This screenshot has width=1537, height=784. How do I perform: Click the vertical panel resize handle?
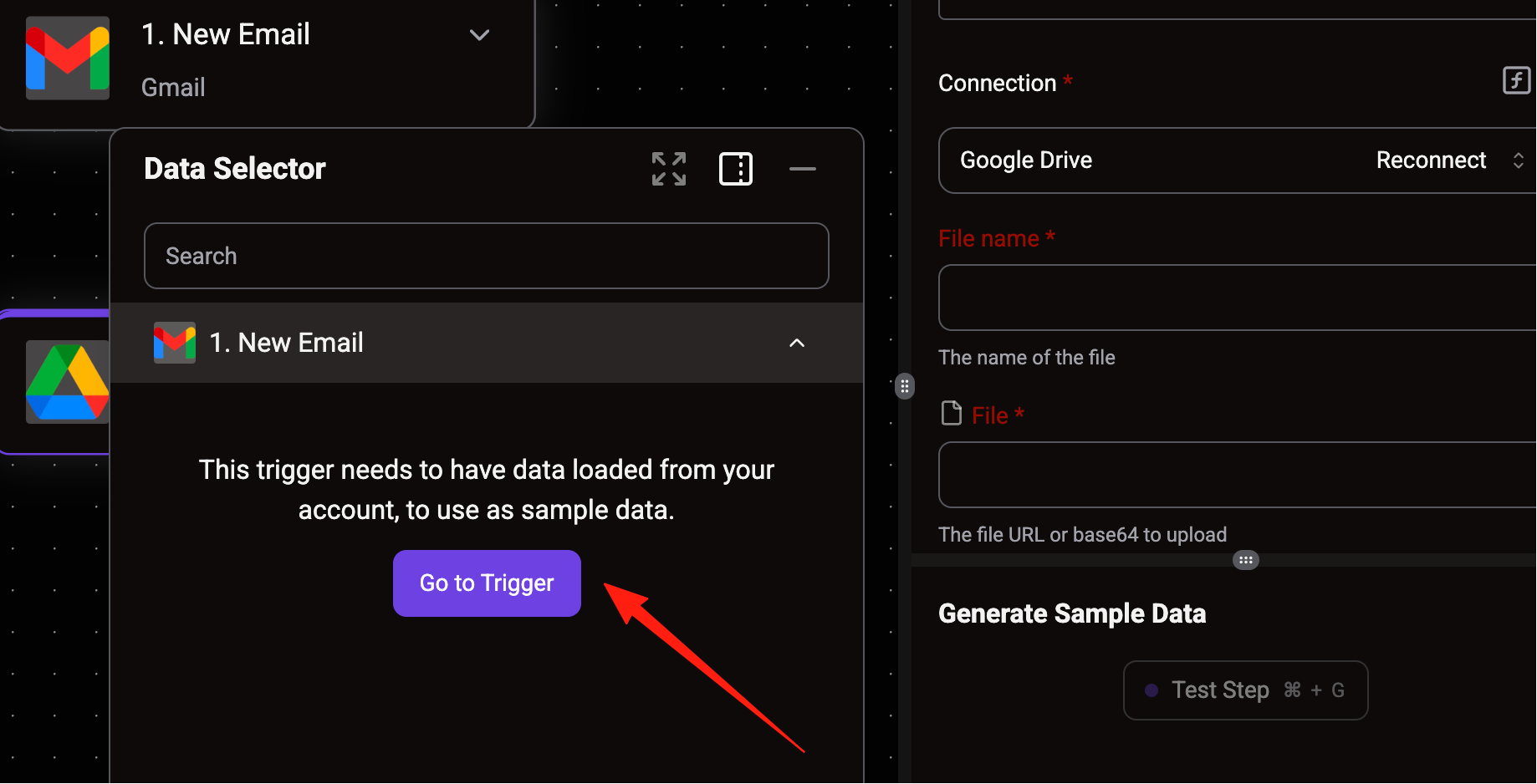905,386
